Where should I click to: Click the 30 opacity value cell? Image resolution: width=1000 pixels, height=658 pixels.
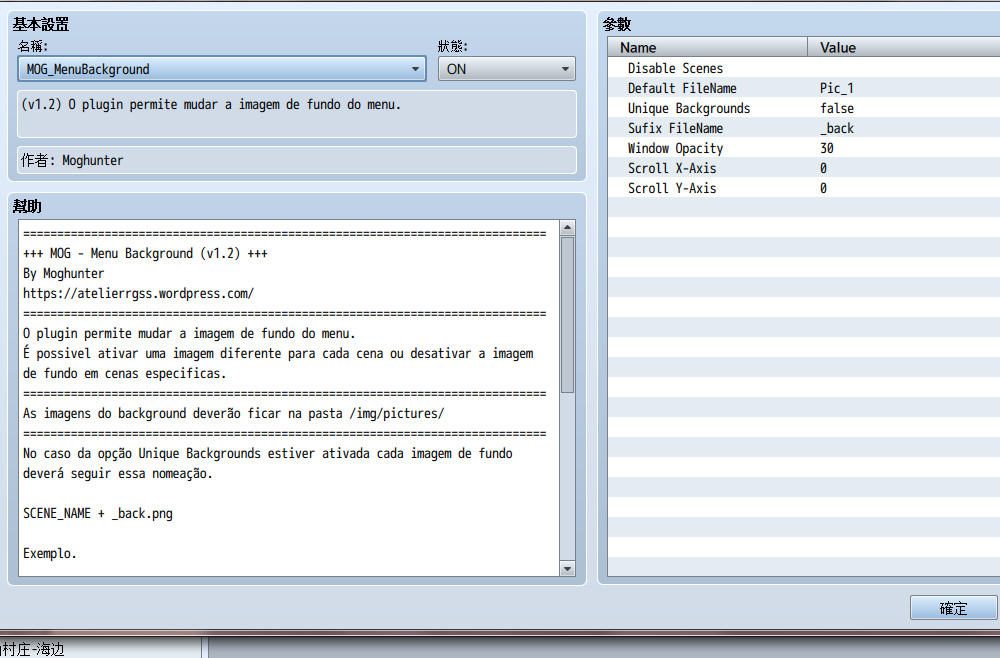[x=827, y=148]
